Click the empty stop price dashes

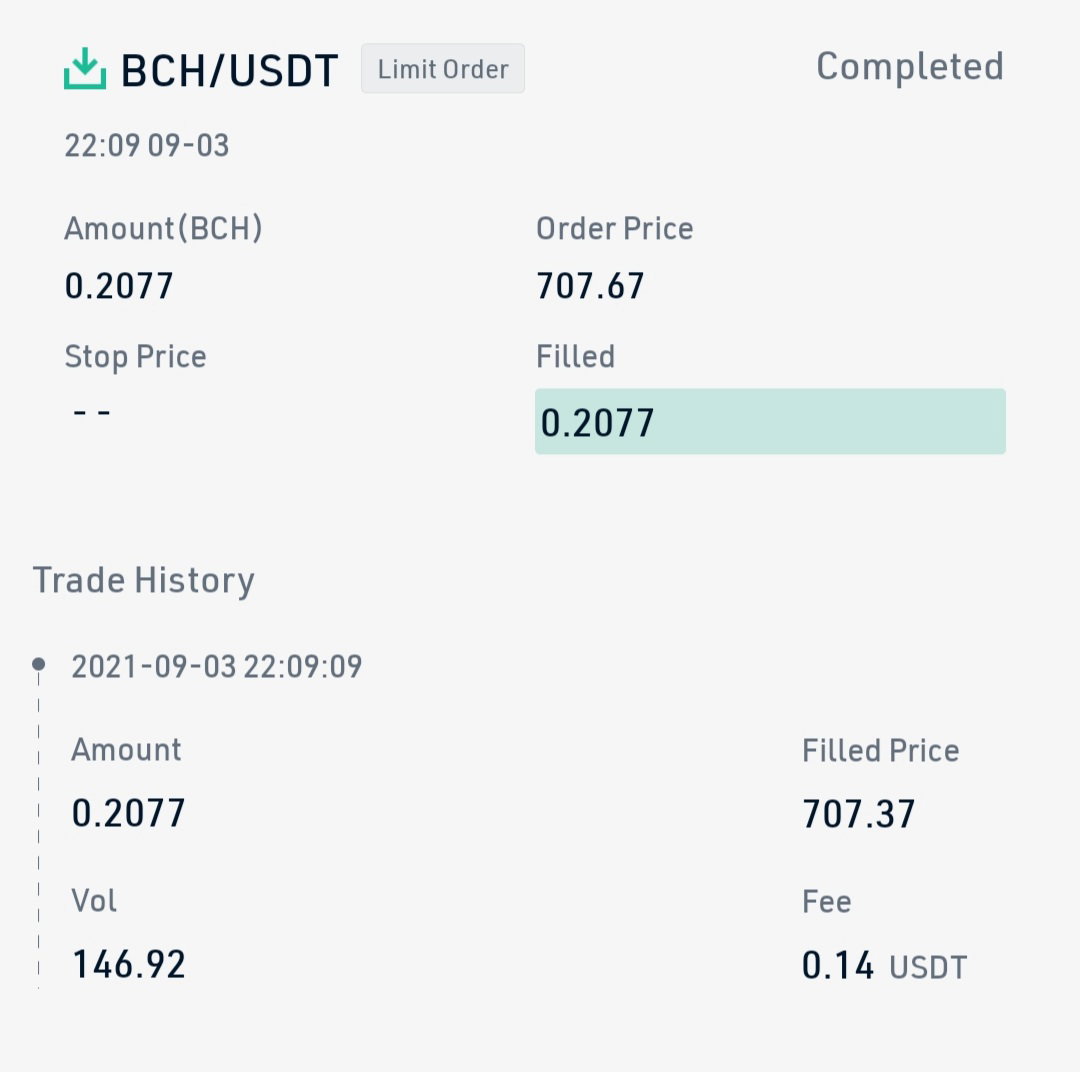(x=92, y=413)
